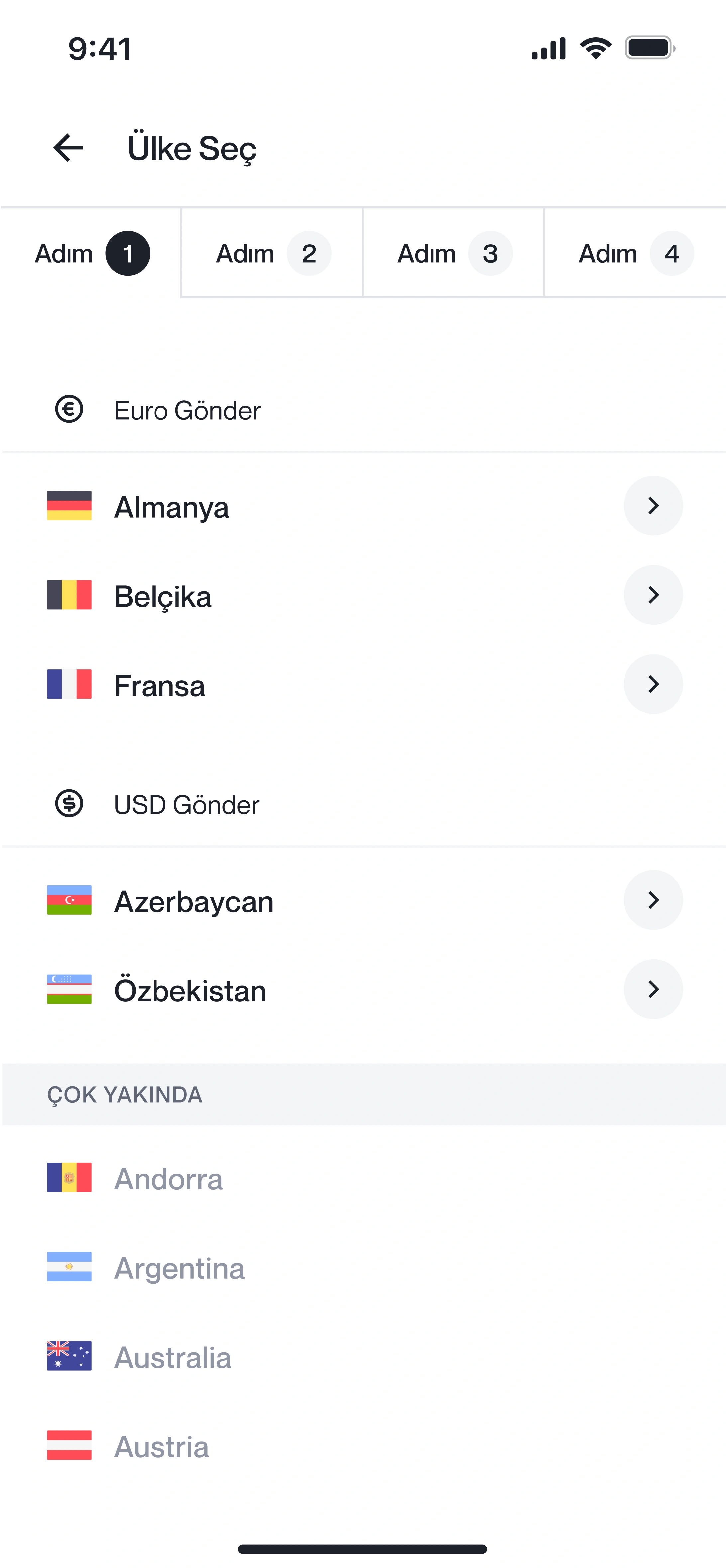Open Almanya with its chevron arrow
The height and width of the screenshot is (1568, 726).
click(653, 505)
